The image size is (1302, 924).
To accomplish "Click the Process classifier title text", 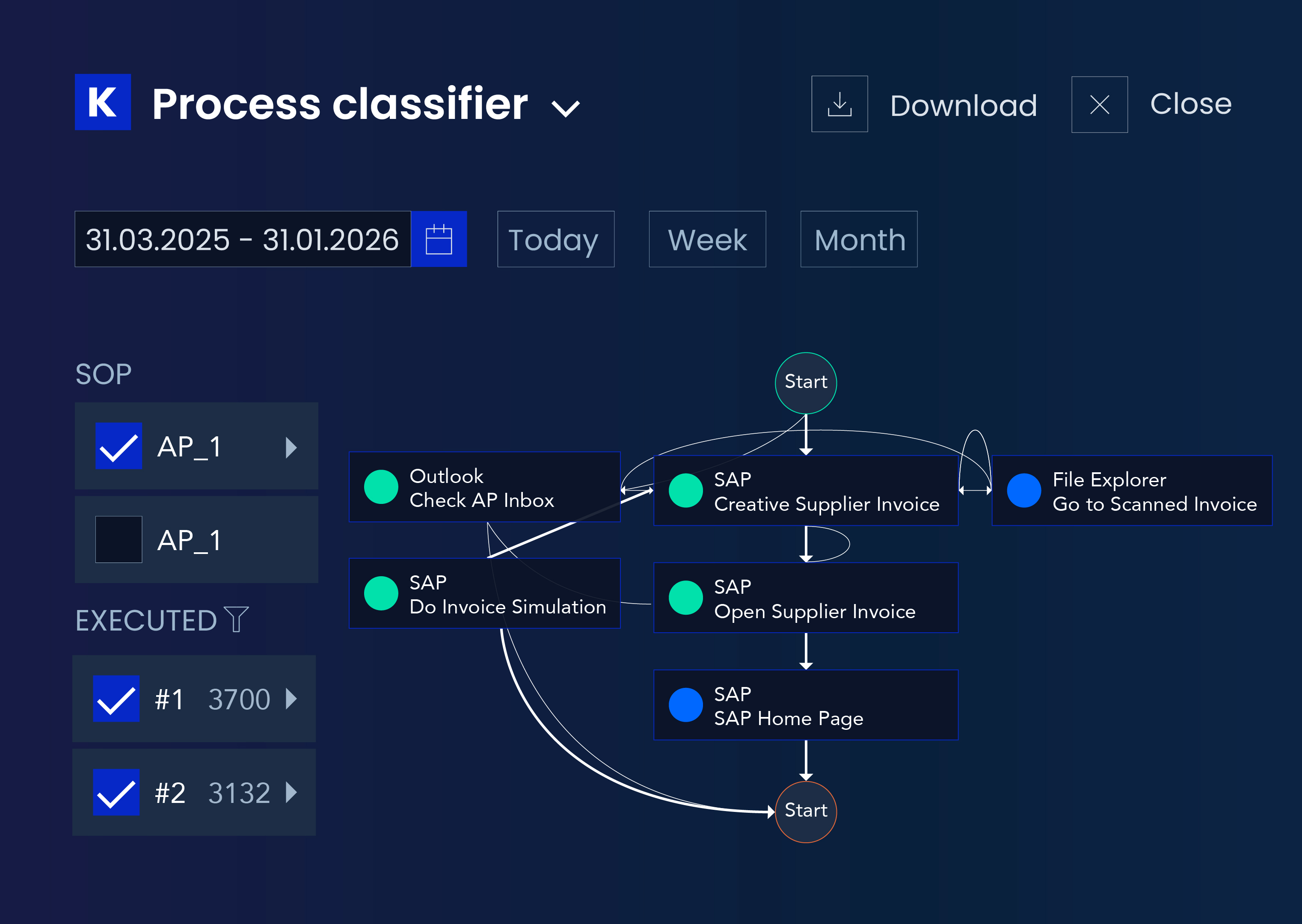I will click(340, 104).
